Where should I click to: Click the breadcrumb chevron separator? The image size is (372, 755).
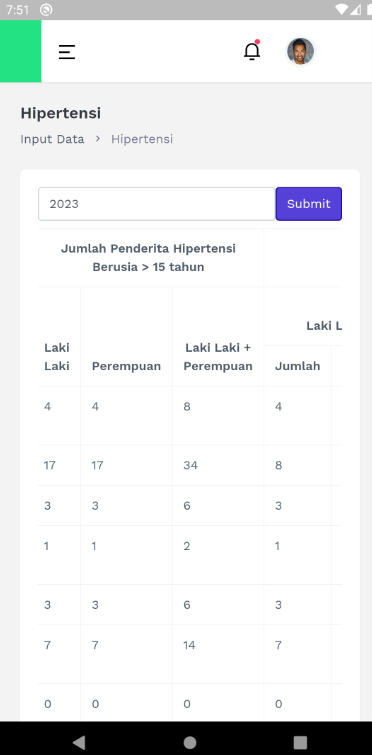tap(98, 139)
